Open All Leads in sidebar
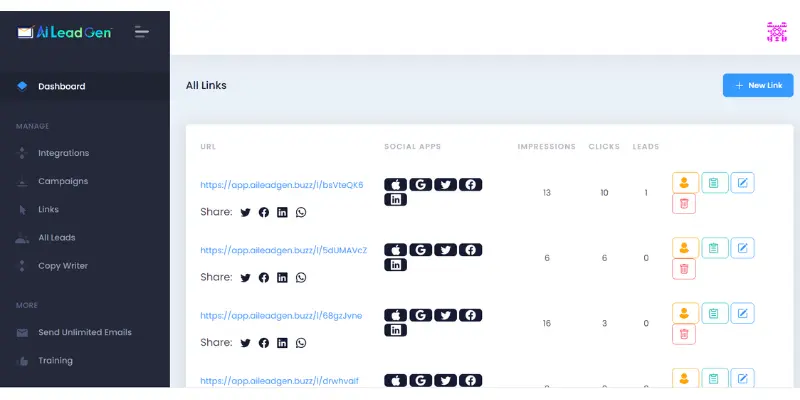 (56, 237)
